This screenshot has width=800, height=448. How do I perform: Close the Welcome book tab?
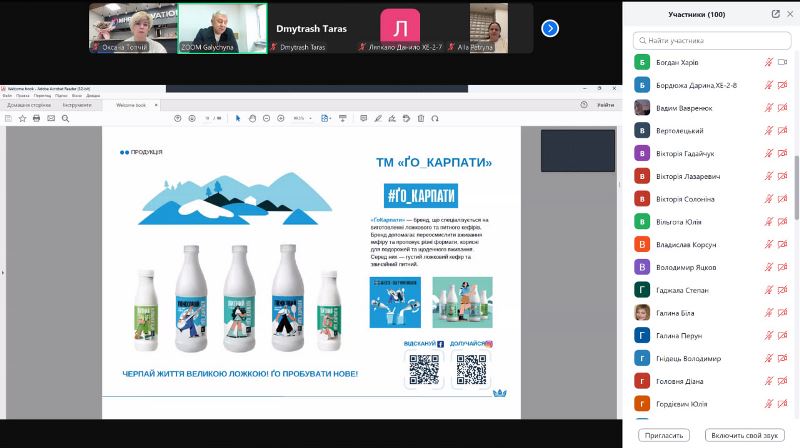[x=156, y=105]
